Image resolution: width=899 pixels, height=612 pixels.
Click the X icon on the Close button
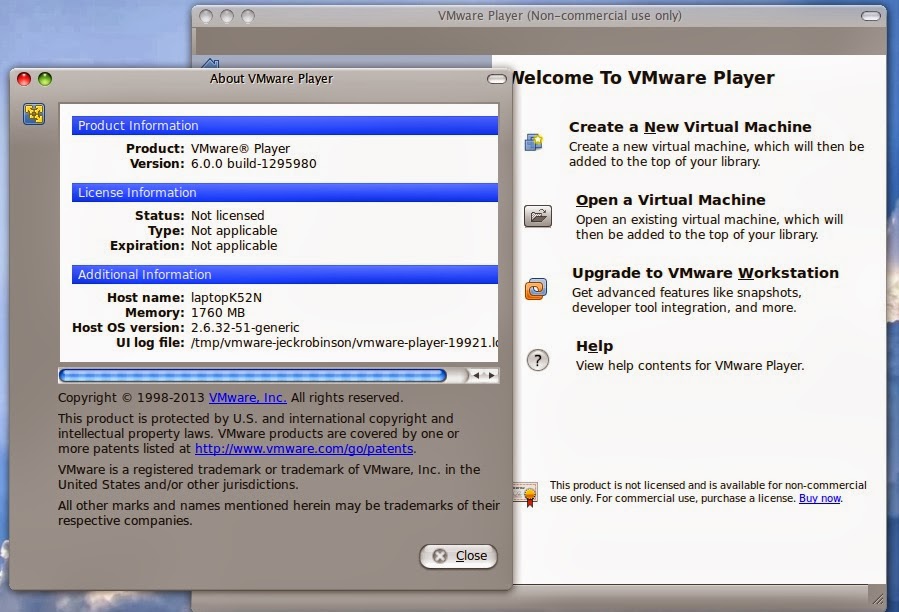[440, 556]
